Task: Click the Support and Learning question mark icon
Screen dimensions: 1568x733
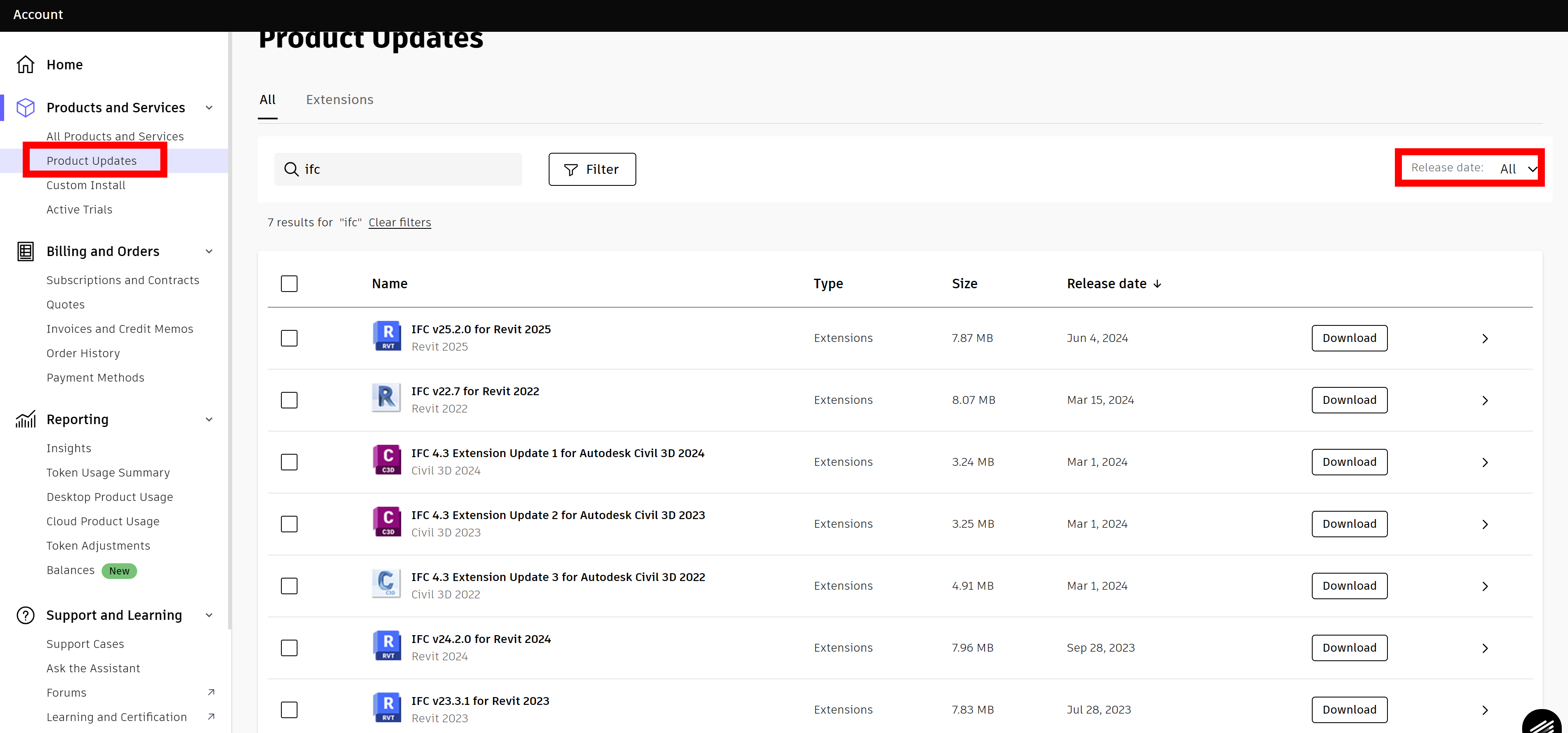Action: click(25, 615)
